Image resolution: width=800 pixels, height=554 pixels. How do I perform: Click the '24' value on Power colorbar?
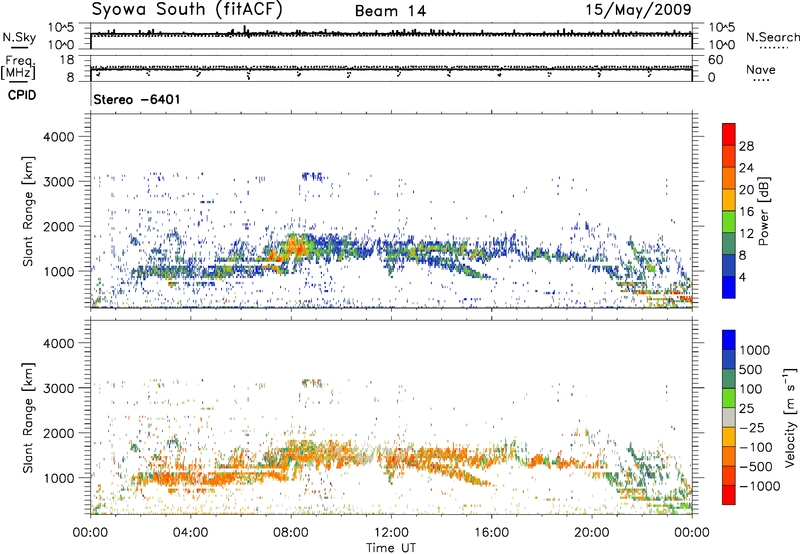746,168
